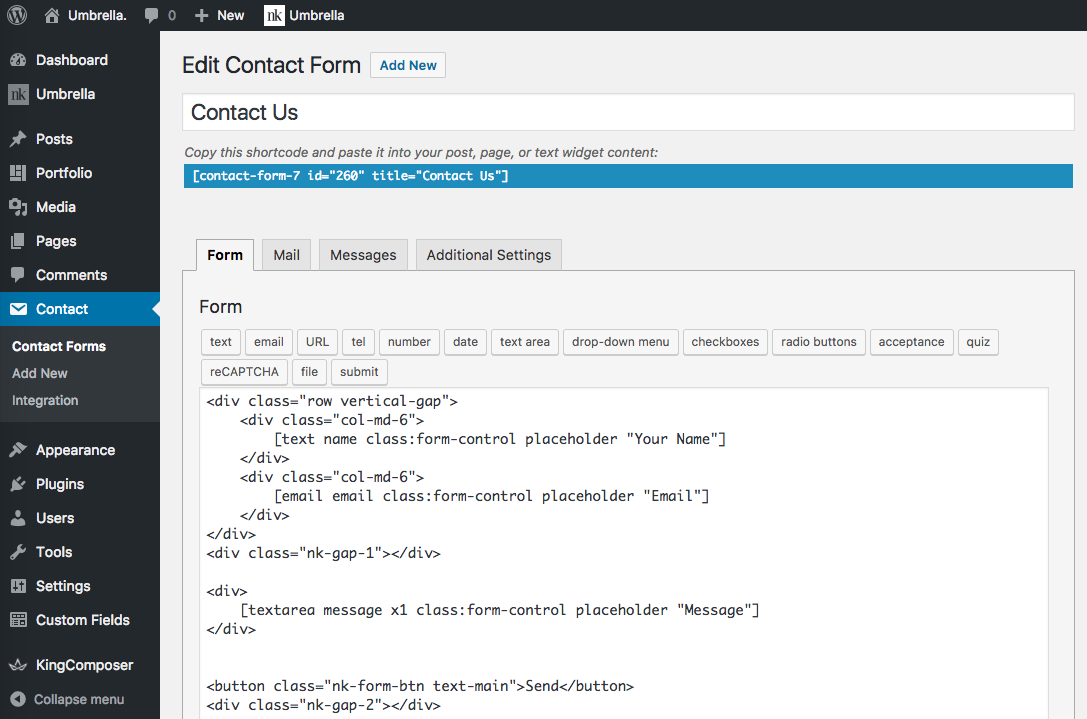Insert a checkboxes form tag
Screen dimensions: 1087x719
click(725, 342)
